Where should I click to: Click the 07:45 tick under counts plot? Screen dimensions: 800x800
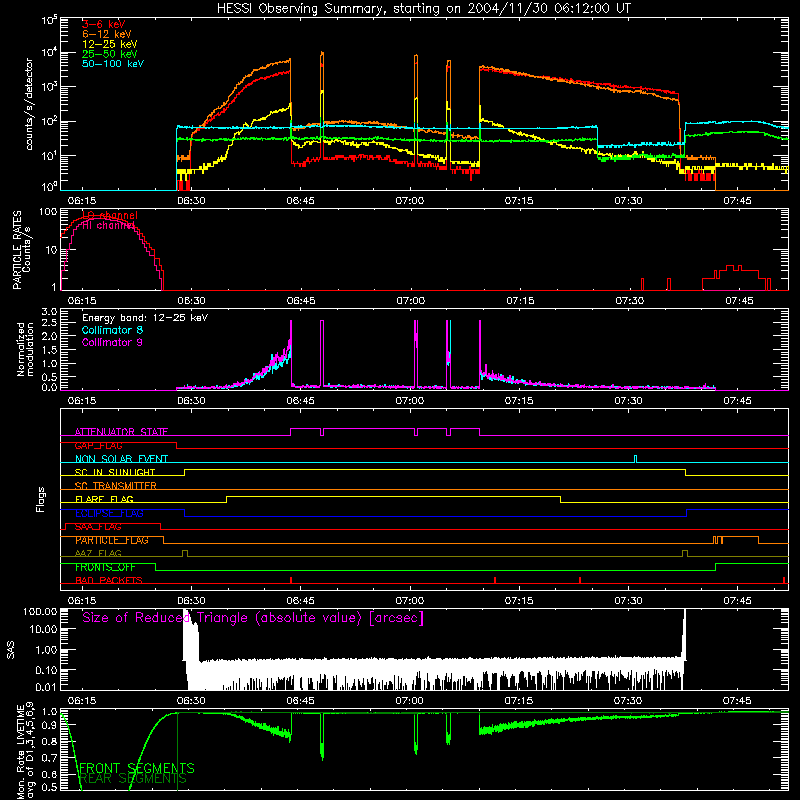click(737, 201)
